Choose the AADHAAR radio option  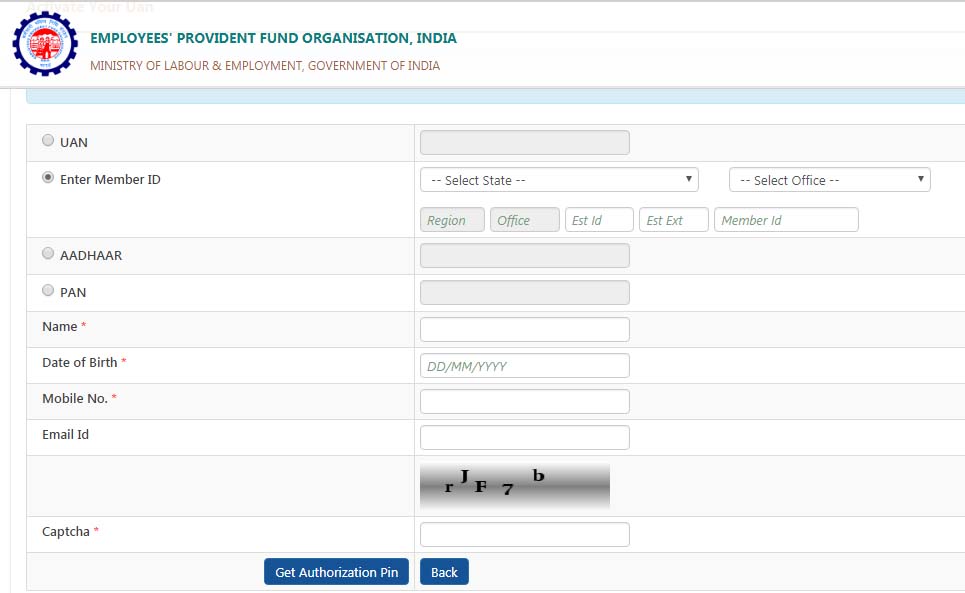pyautogui.click(x=48, y=253)
